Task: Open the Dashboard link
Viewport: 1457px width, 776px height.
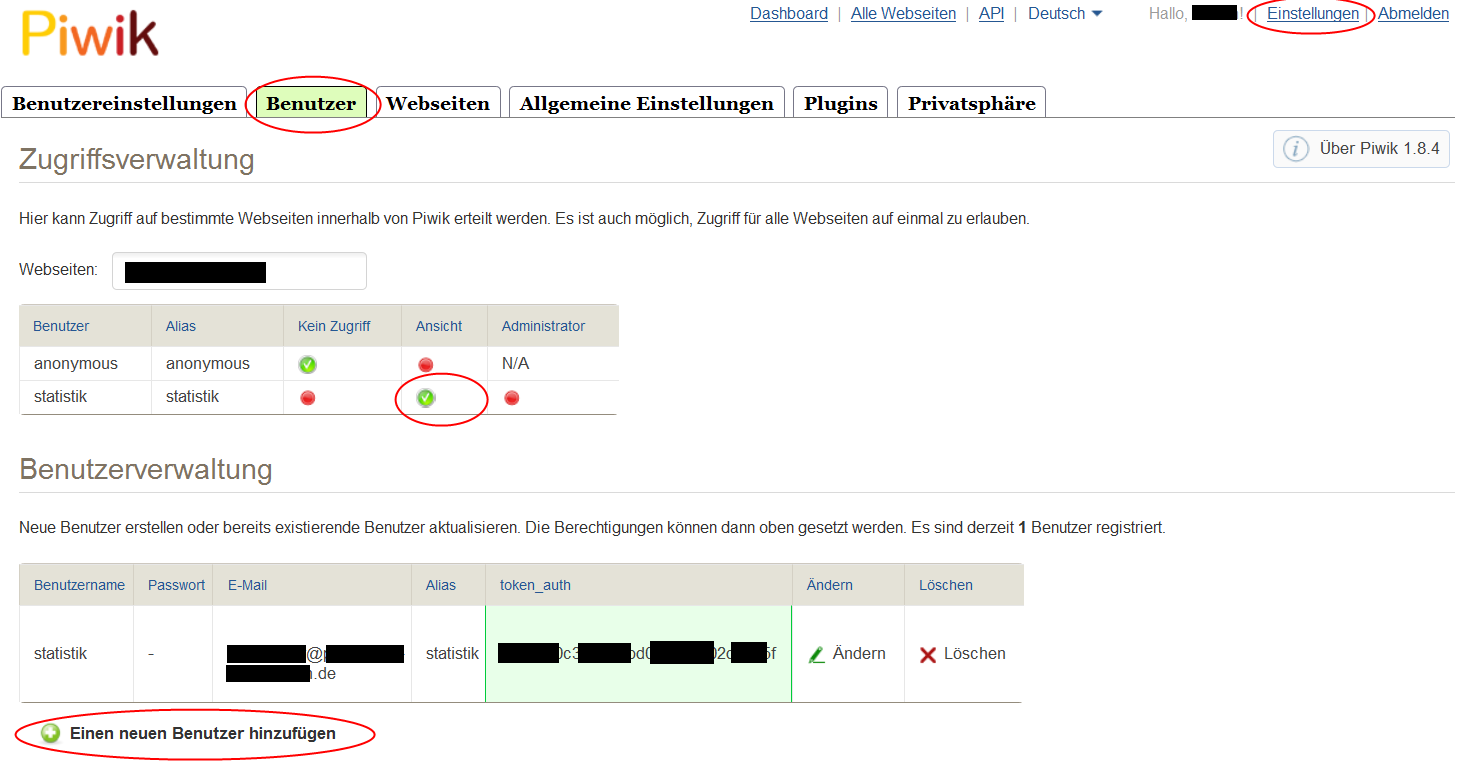Action: [788, 14]
